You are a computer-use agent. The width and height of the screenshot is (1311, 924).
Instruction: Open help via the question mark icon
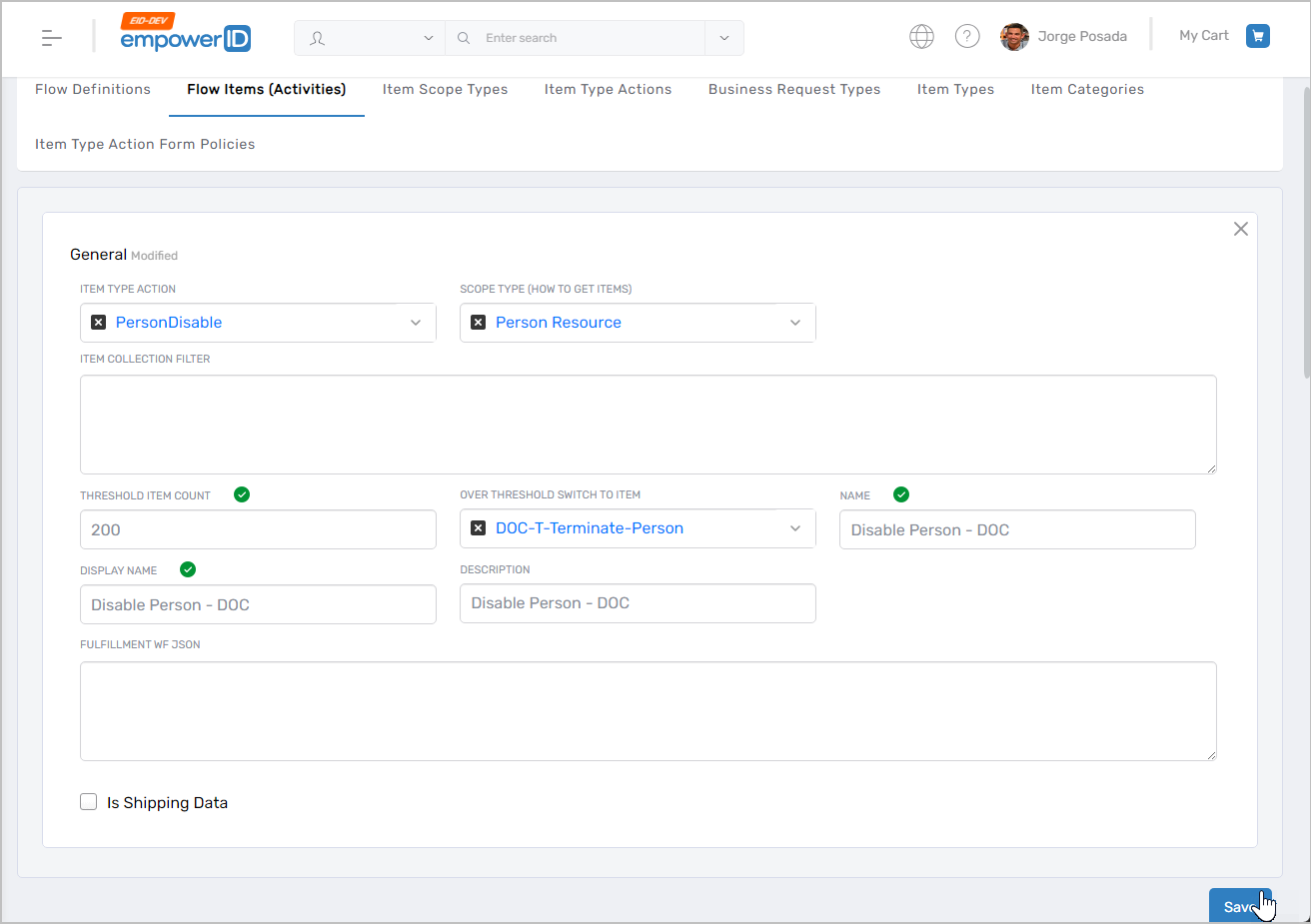(967, 36)
